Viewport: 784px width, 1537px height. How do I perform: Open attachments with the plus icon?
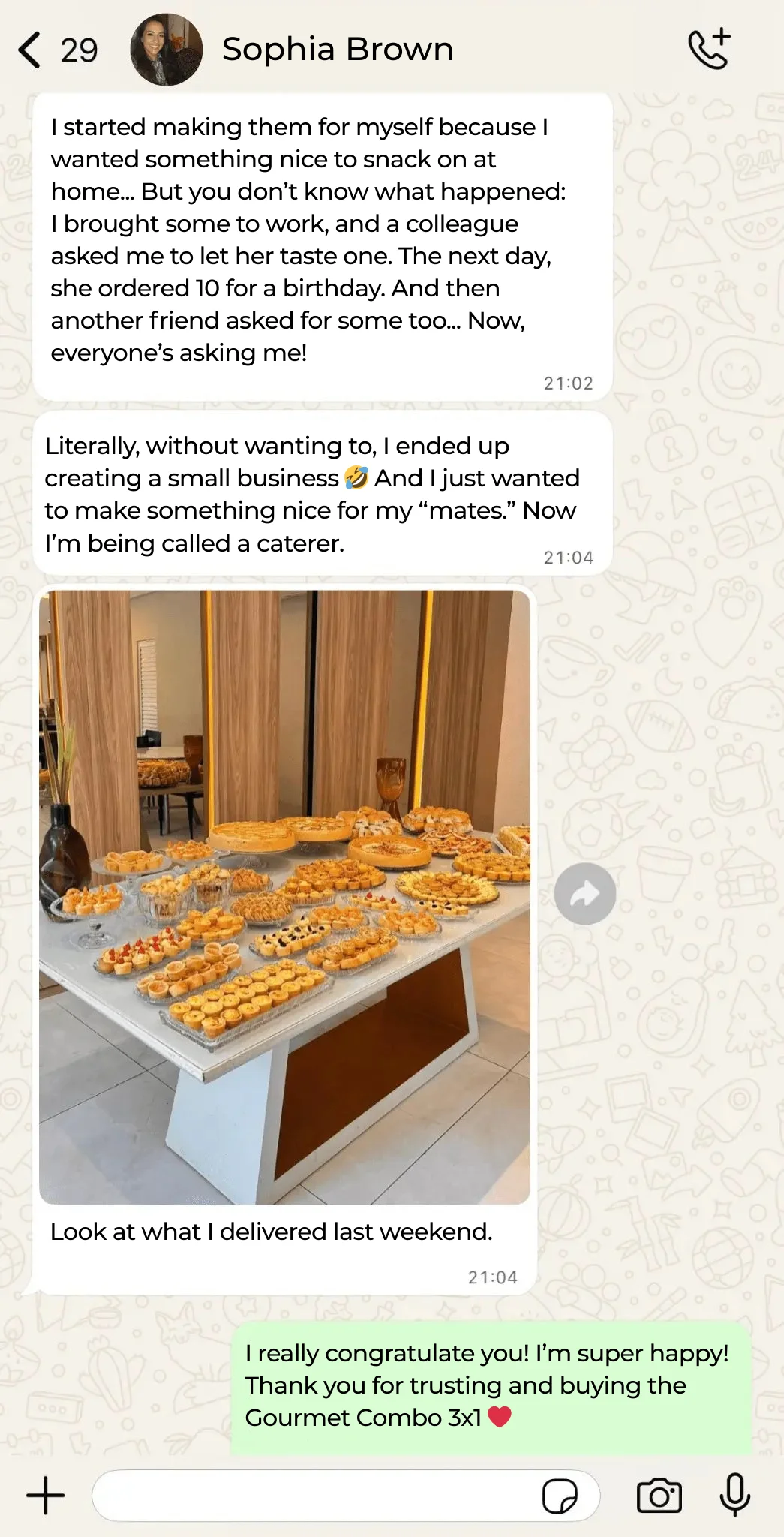[46, 1496]
